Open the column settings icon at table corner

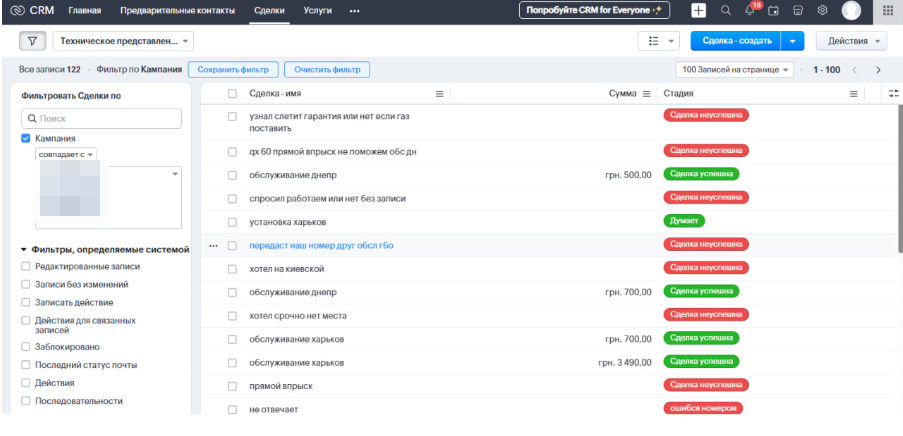point(893,93)
